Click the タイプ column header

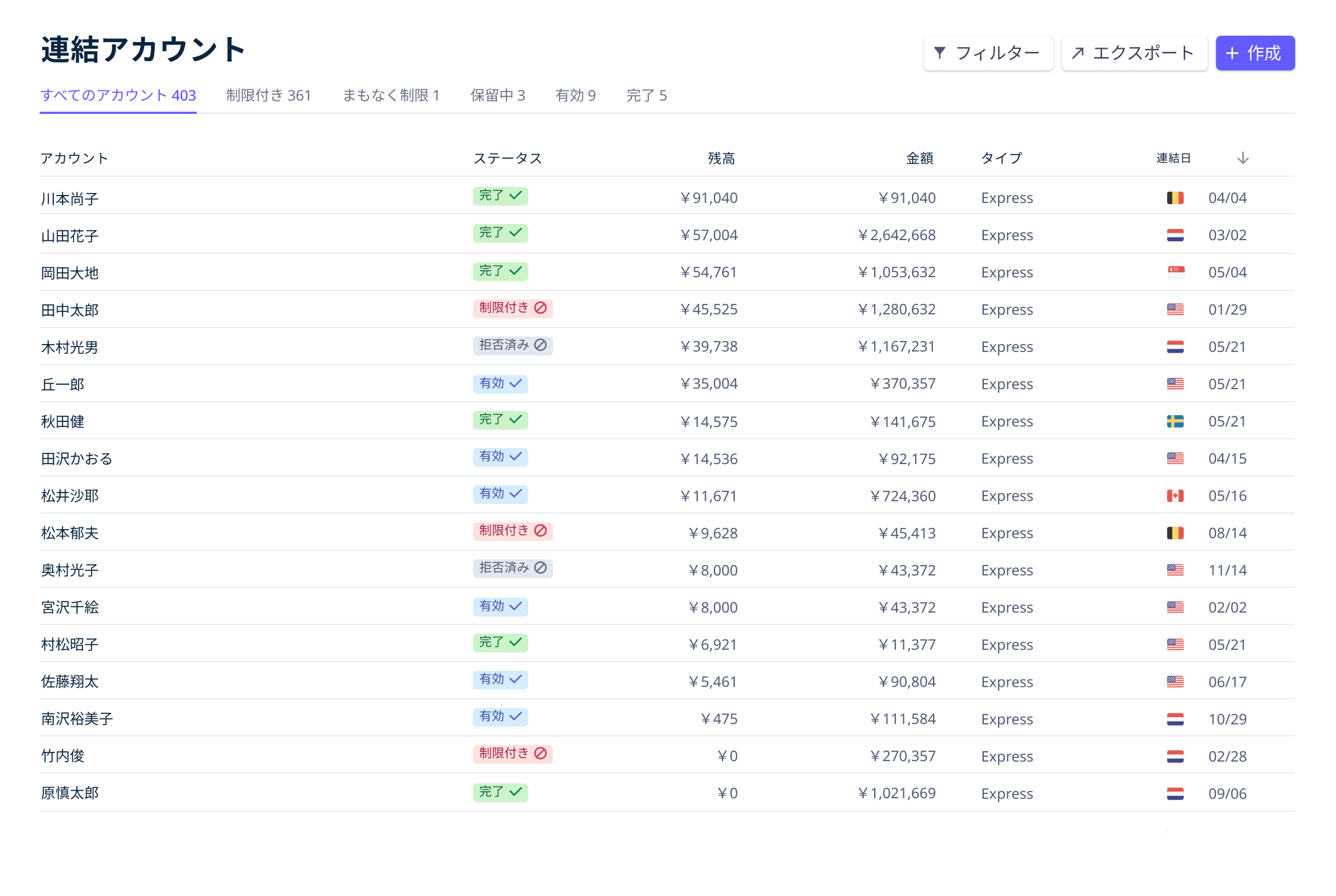coord(1002,158)
